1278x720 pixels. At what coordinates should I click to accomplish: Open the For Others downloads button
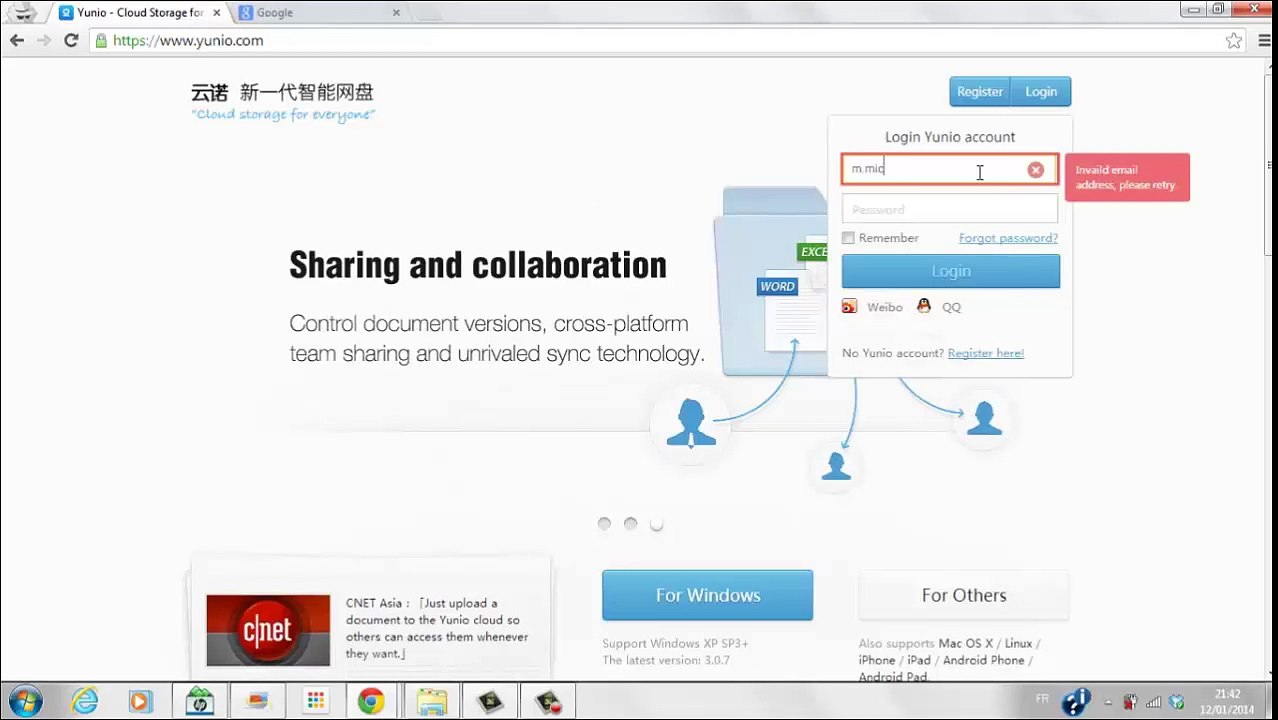click(x=964, y=595)
